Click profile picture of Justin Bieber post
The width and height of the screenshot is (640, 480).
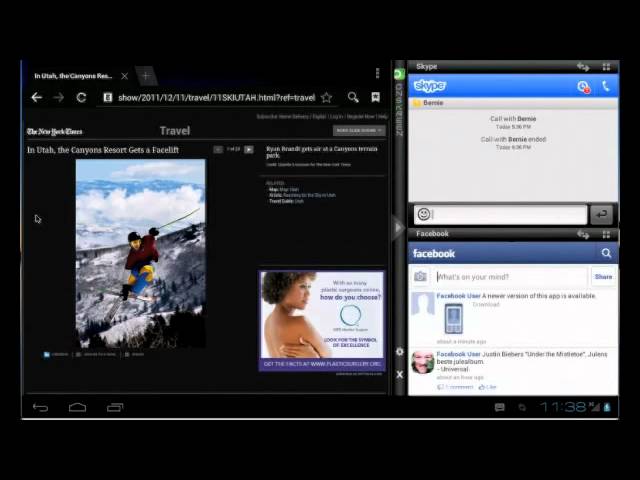(x=422, y=362)
